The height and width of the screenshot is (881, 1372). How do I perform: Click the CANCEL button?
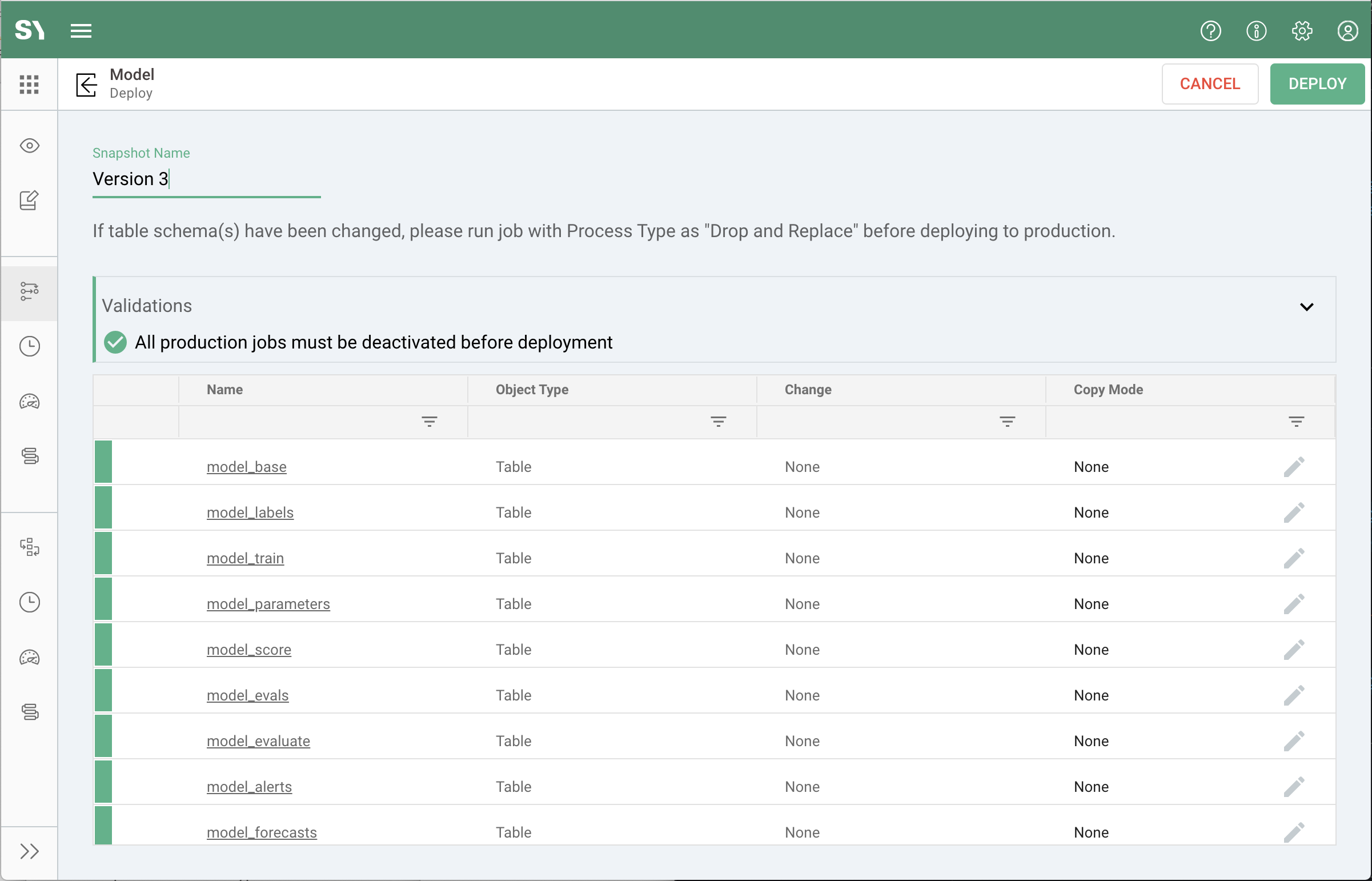click(x=1210, y=84)
